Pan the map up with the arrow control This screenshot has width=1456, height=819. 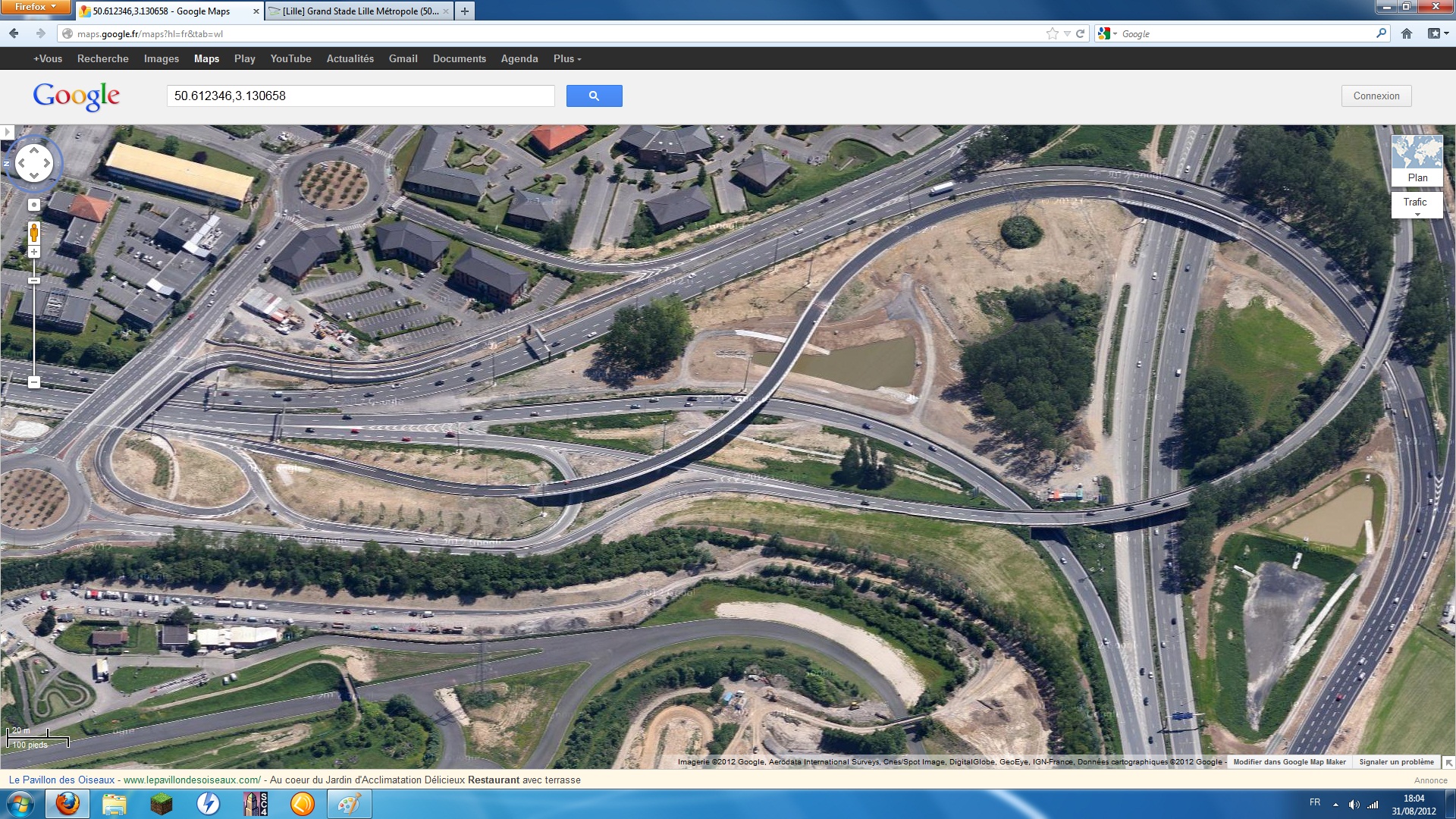tap(33, 150)
